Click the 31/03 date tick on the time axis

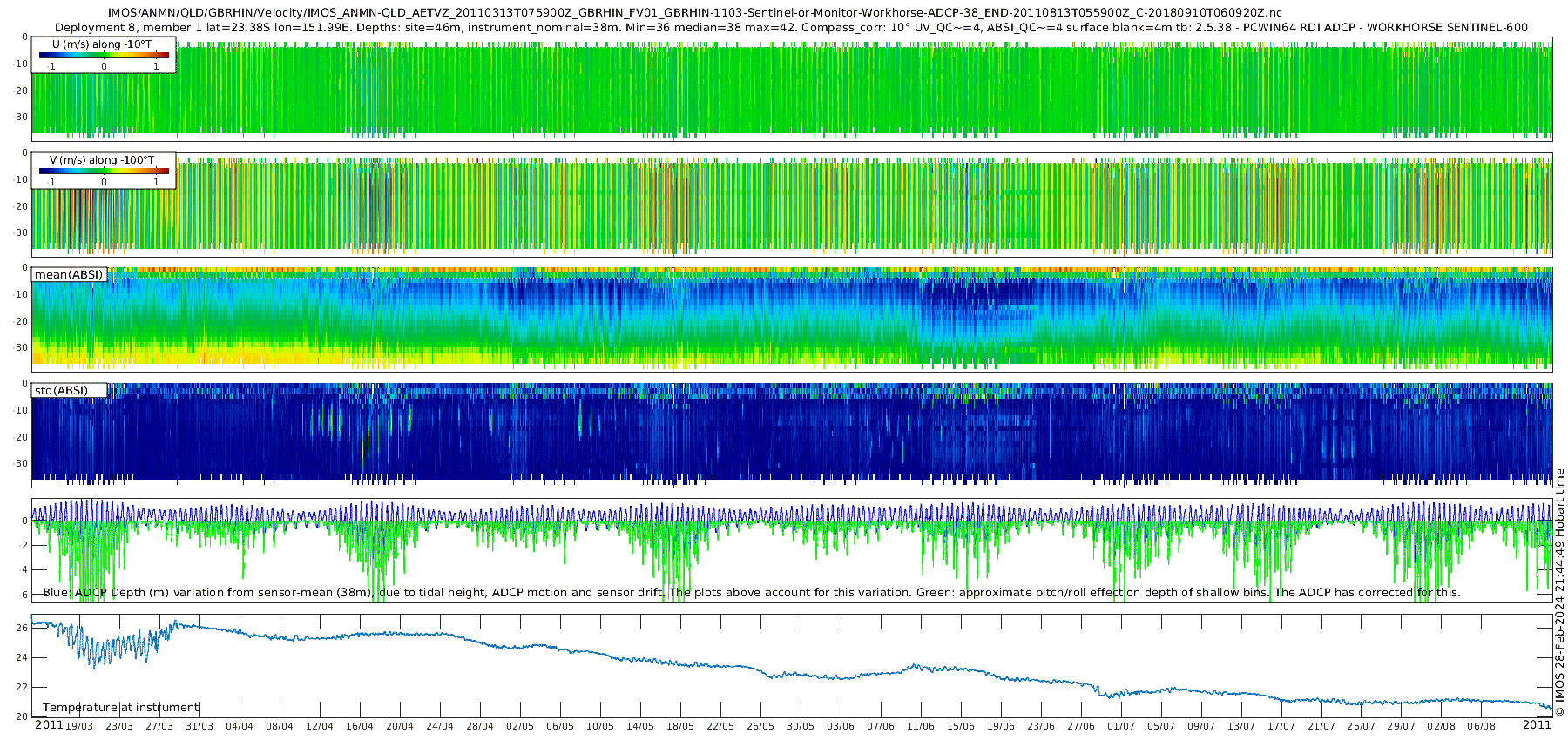[x=199, y=726]
